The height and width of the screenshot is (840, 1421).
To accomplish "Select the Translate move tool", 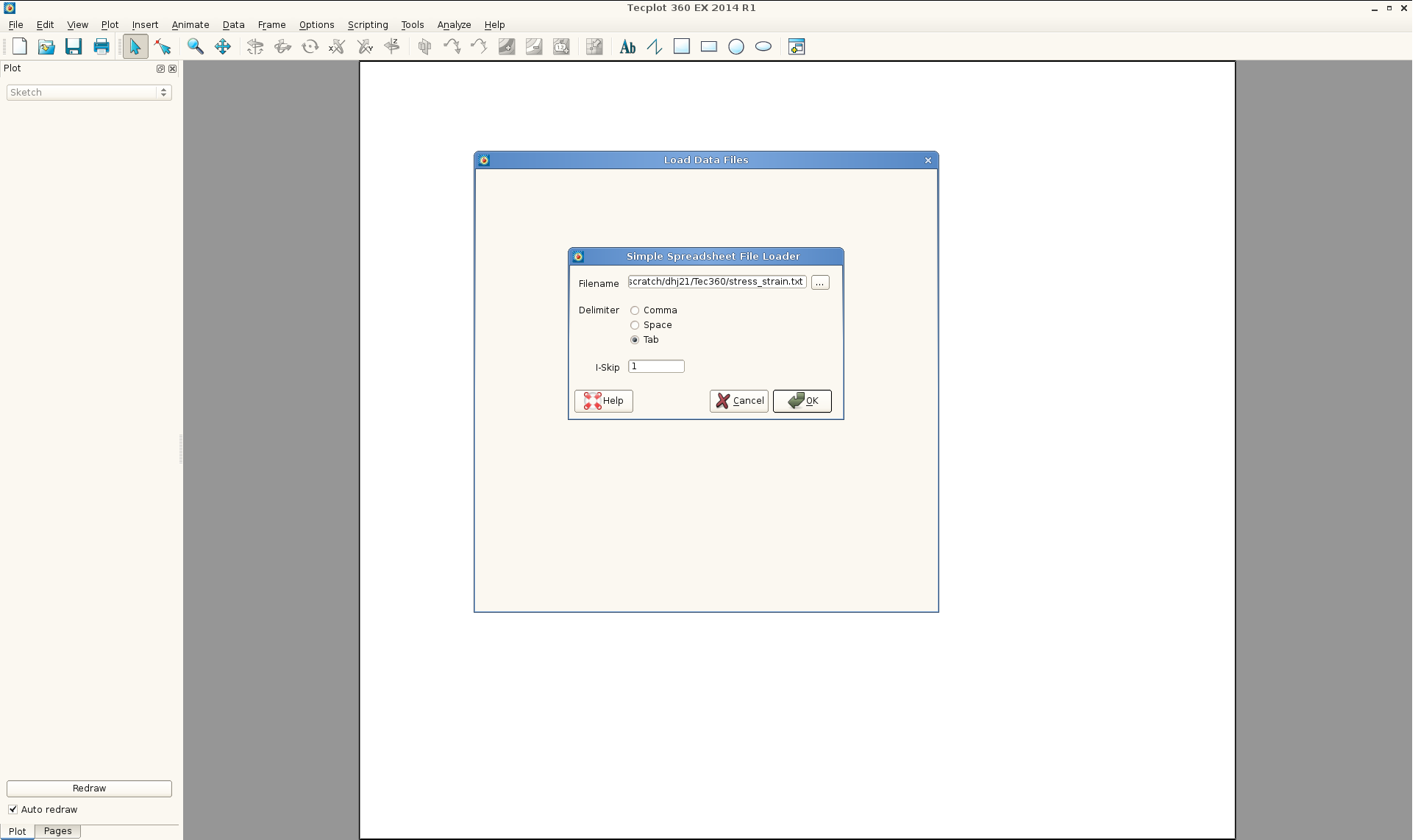I will [x=222, y=46].
